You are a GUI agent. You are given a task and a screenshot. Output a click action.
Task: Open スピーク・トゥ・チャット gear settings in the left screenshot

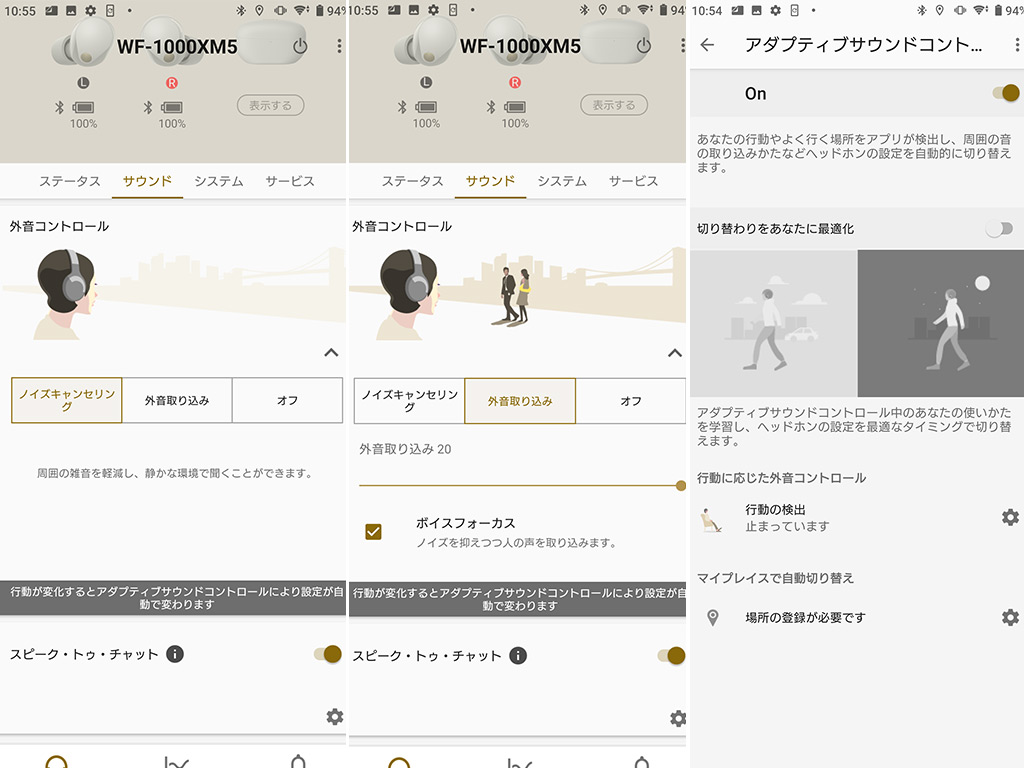[x=334, y=716]
